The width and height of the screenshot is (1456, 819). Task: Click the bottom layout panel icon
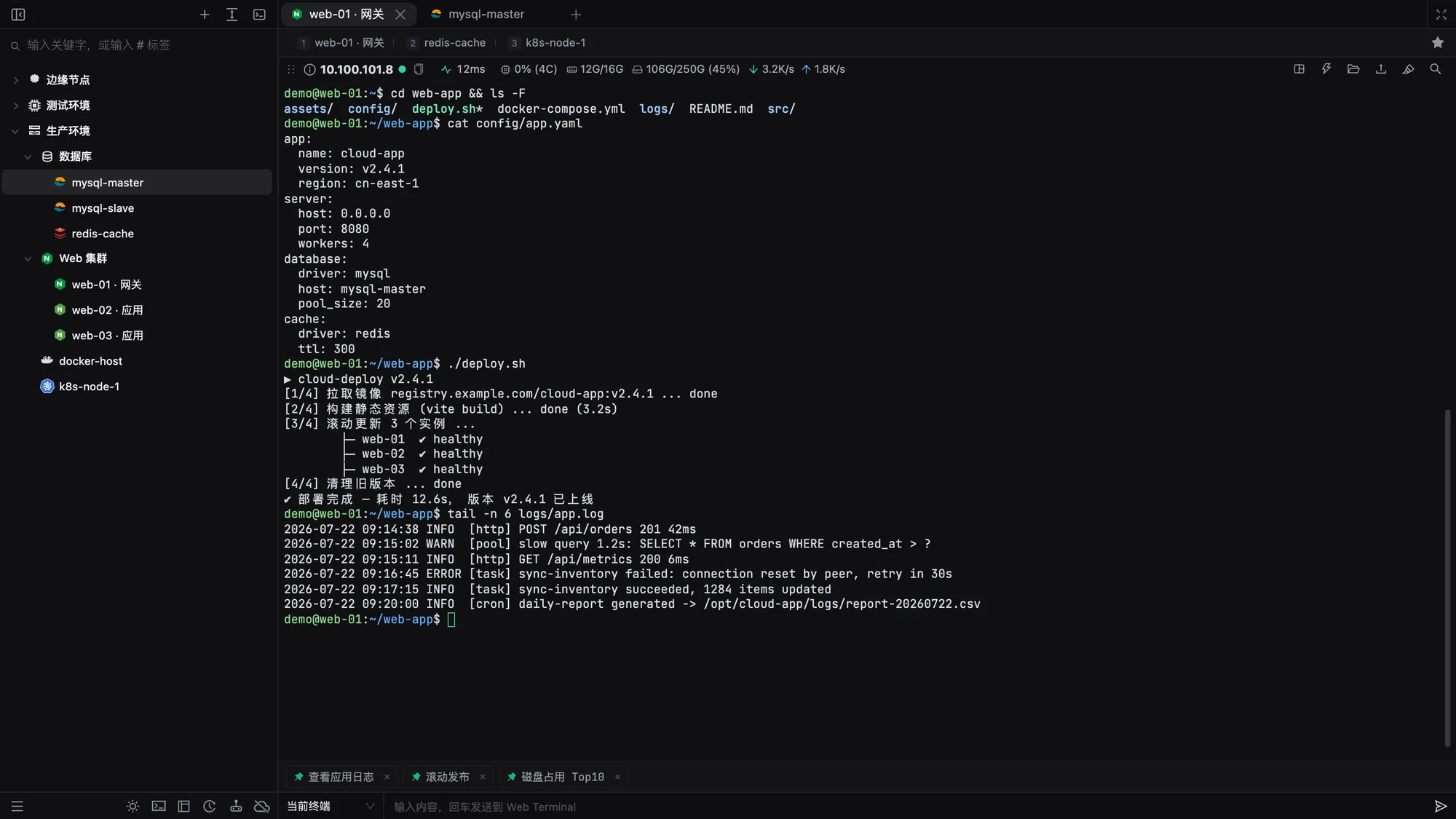pos(183,806)
